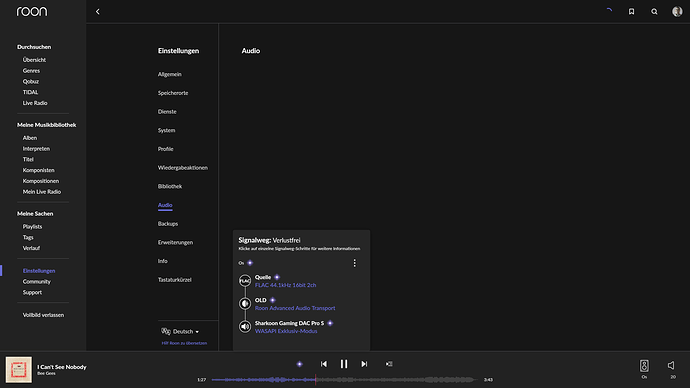Click the OLD Roon transport icon
The width and height of the screenshot is (690, 388).
tap(245, 304)
